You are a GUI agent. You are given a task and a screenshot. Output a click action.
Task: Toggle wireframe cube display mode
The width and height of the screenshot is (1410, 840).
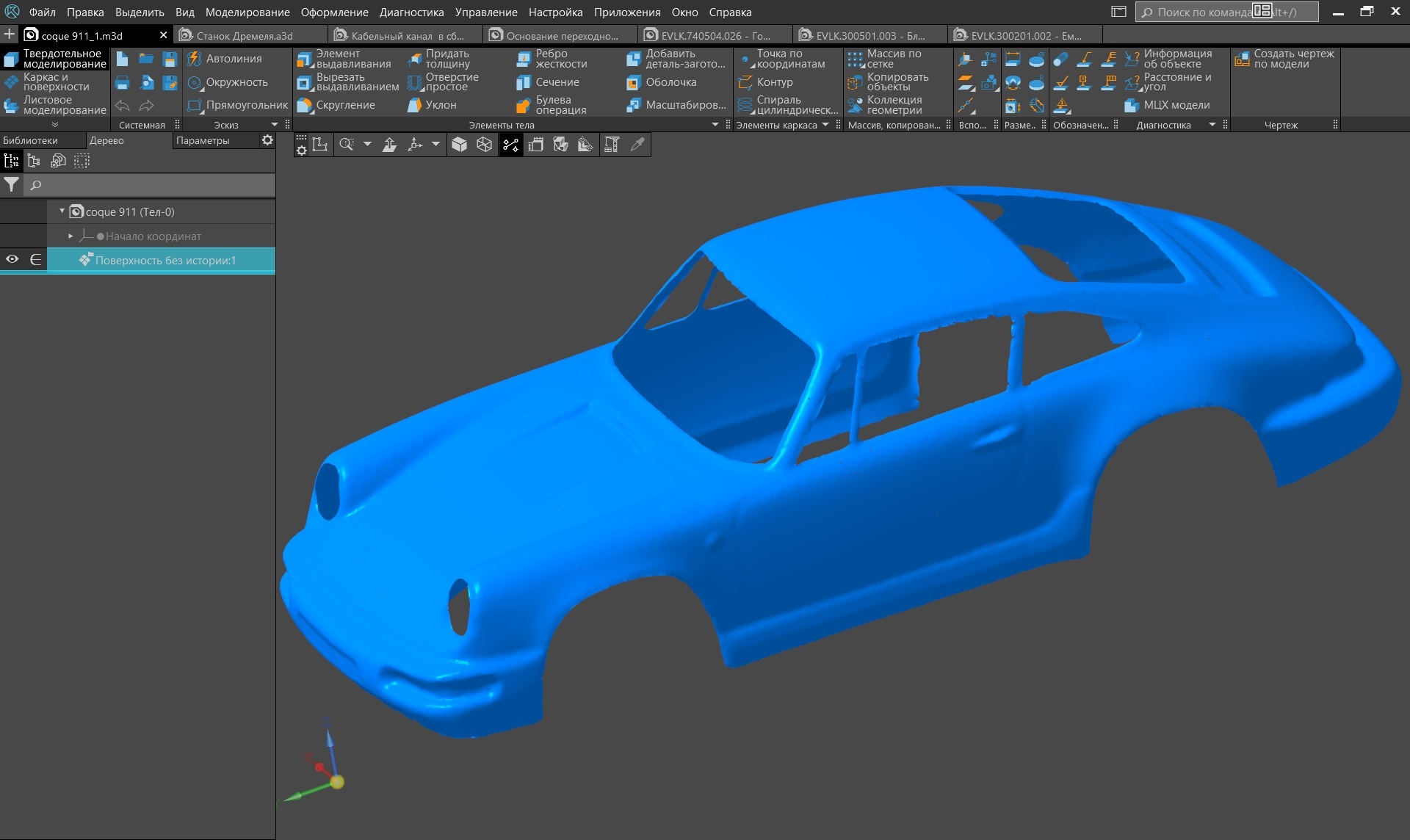484,145
